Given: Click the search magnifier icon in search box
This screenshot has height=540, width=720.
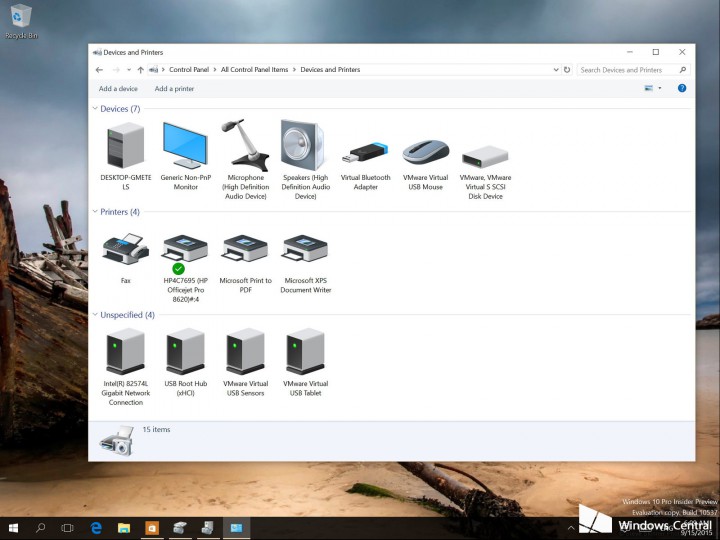Looking at the screenshot, I should 683,70.
